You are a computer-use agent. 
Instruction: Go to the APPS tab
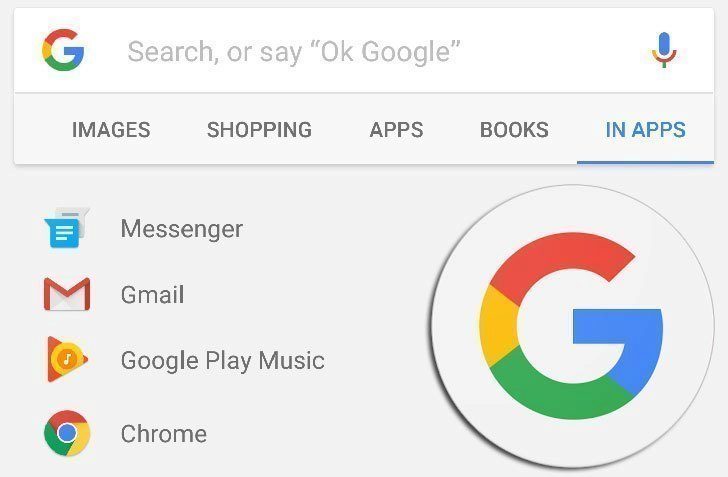[396, 130]
